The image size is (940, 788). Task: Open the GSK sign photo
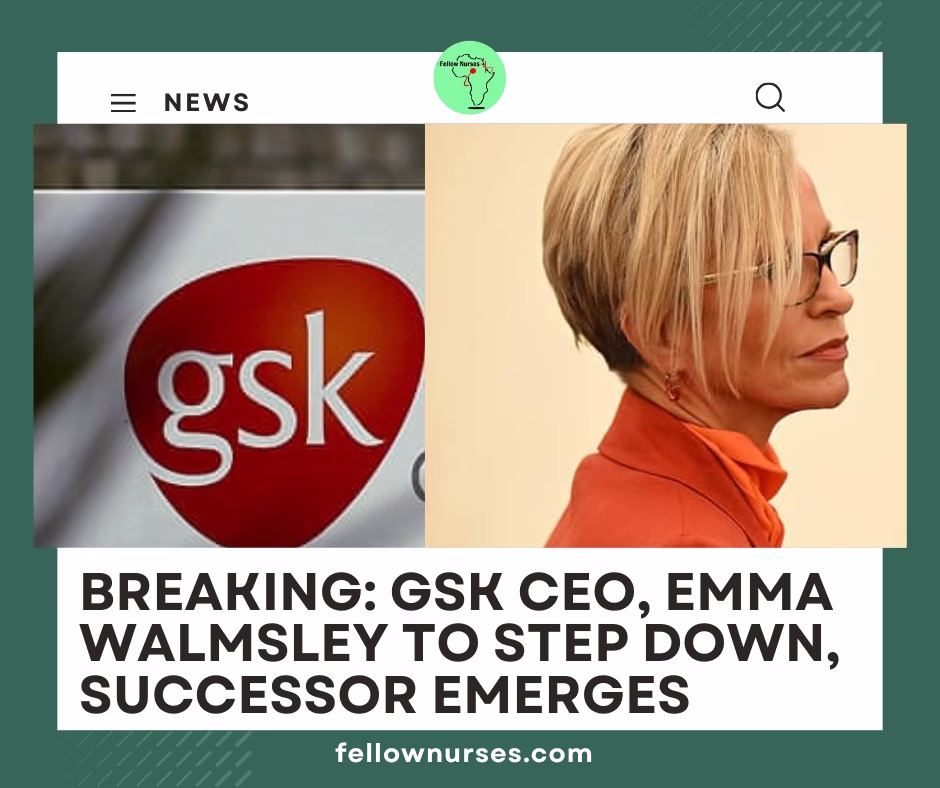pos(229,335)
